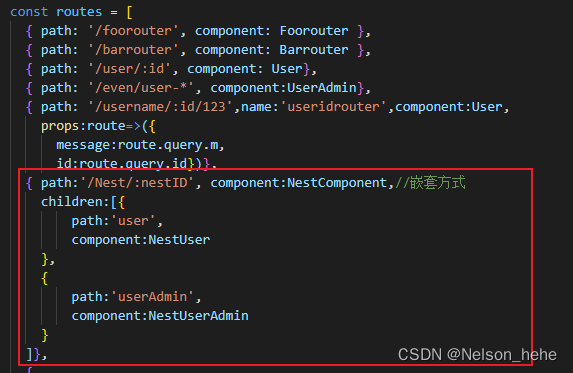573x373 pixels.
Task: Click the Barrouter component name
Action: (x=314, y=50)
